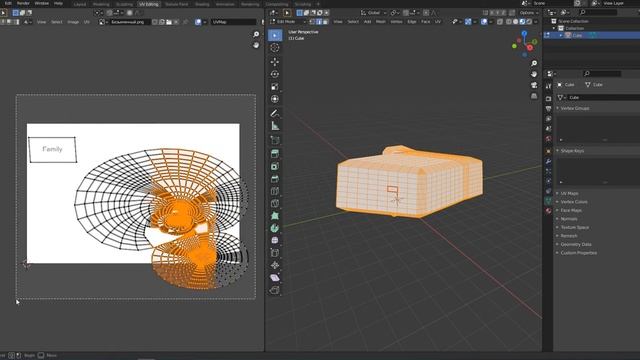640x360 pixels.
Task: Open the Render menu in top bar
Action: click(23, 3)
